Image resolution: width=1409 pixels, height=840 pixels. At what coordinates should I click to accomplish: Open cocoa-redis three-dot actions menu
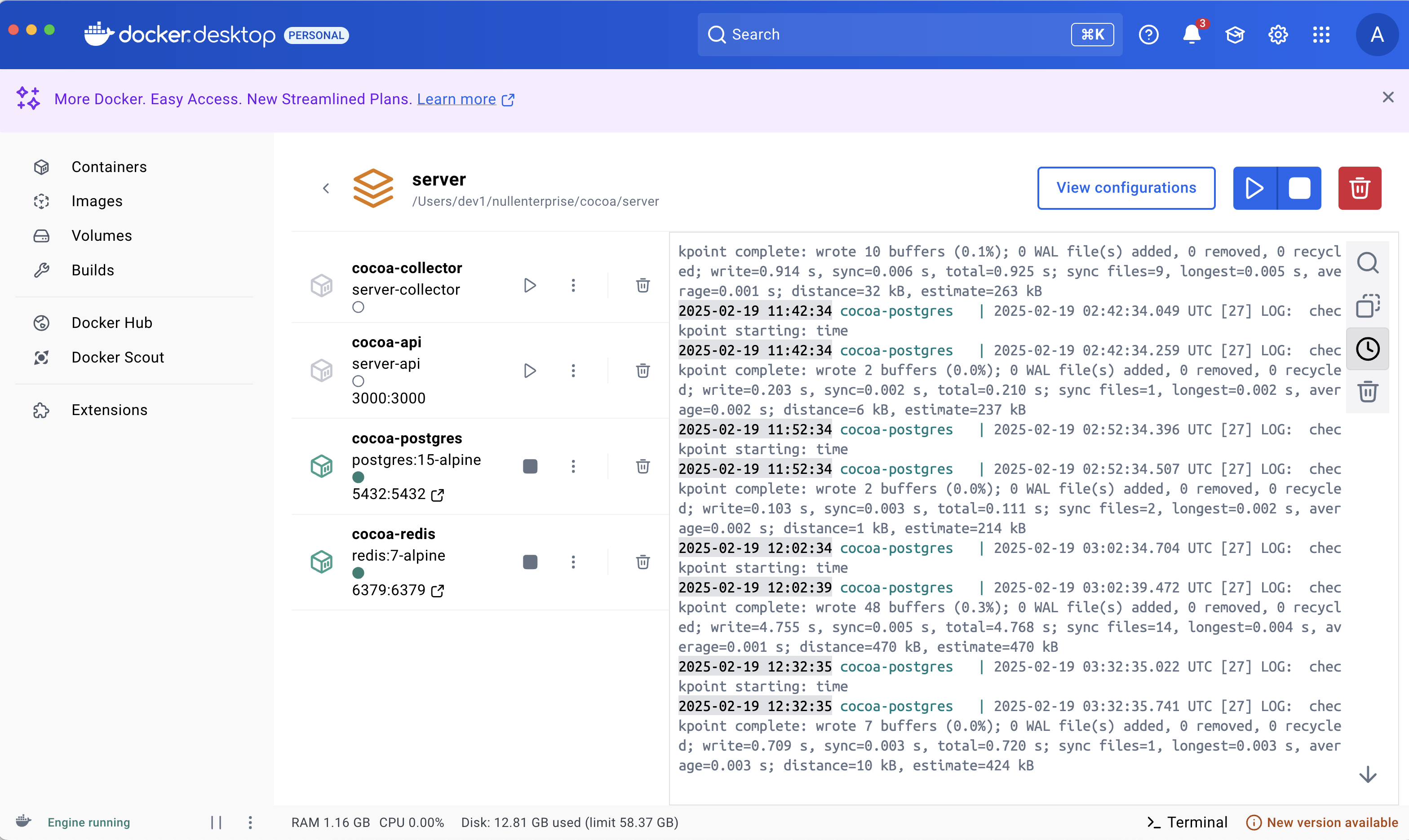(x=573, y=562)
